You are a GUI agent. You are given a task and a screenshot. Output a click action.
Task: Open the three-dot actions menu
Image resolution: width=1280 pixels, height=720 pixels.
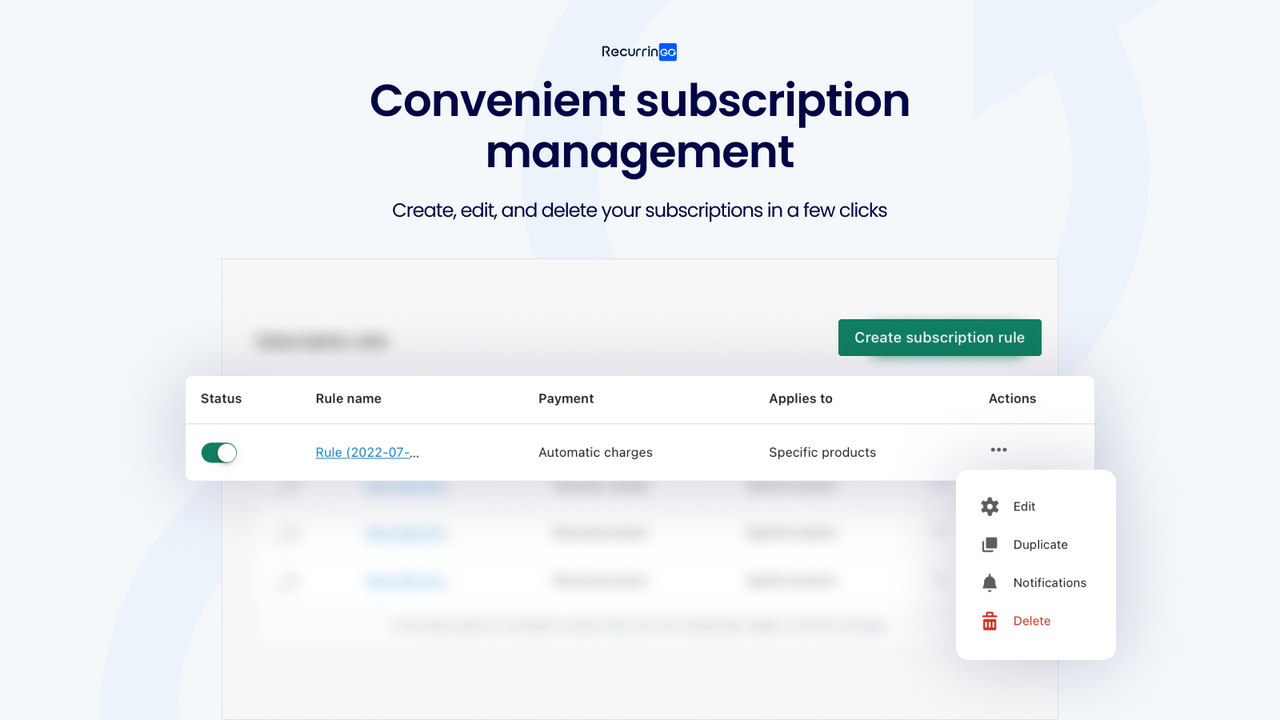999,450
